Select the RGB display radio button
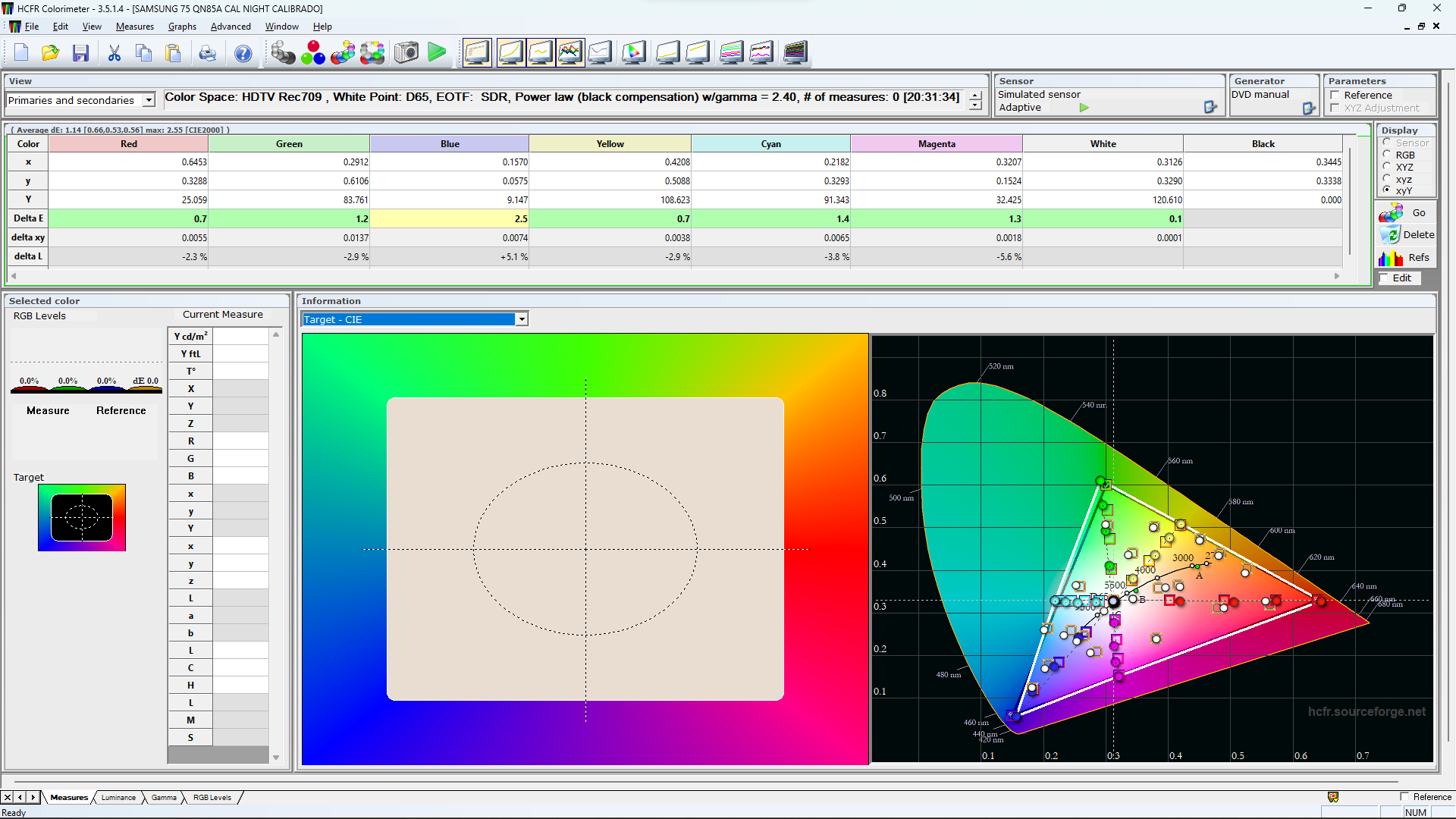The image size is (1456, 819). point(1387,155)
